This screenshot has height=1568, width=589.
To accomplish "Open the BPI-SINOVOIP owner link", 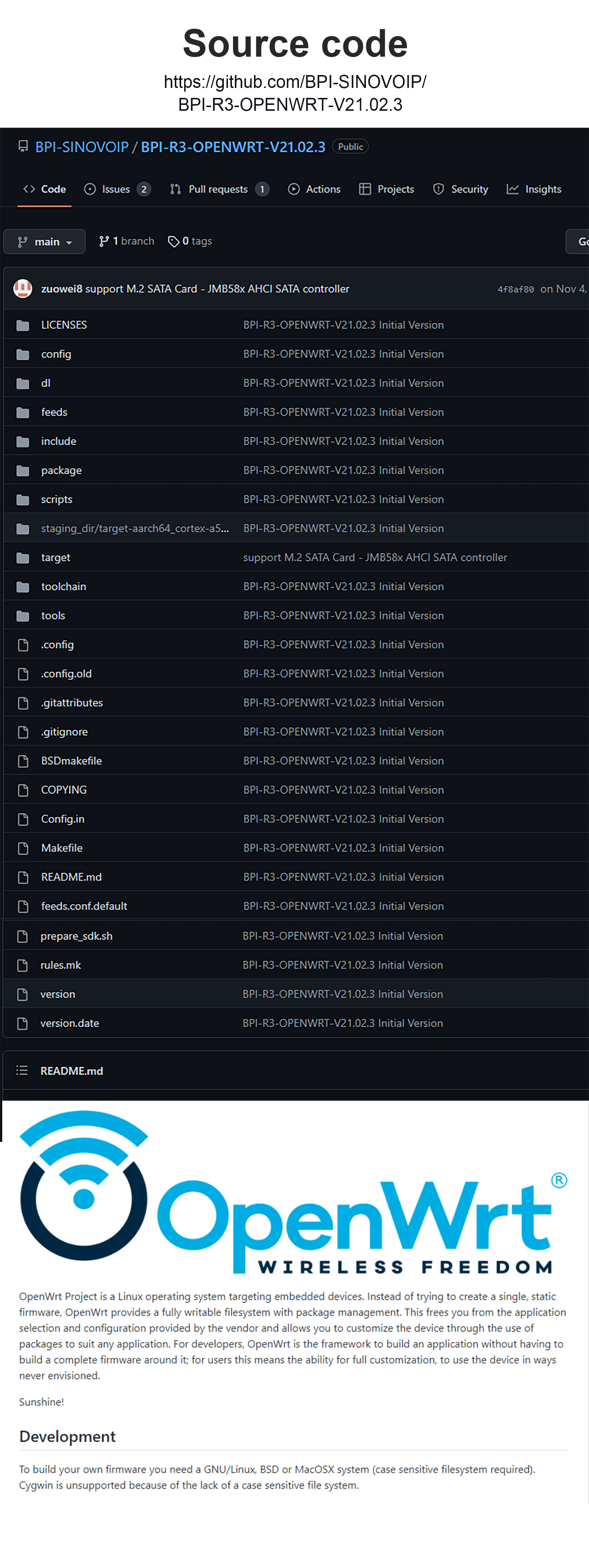I will pyautogui.click(x=82, y=147).
